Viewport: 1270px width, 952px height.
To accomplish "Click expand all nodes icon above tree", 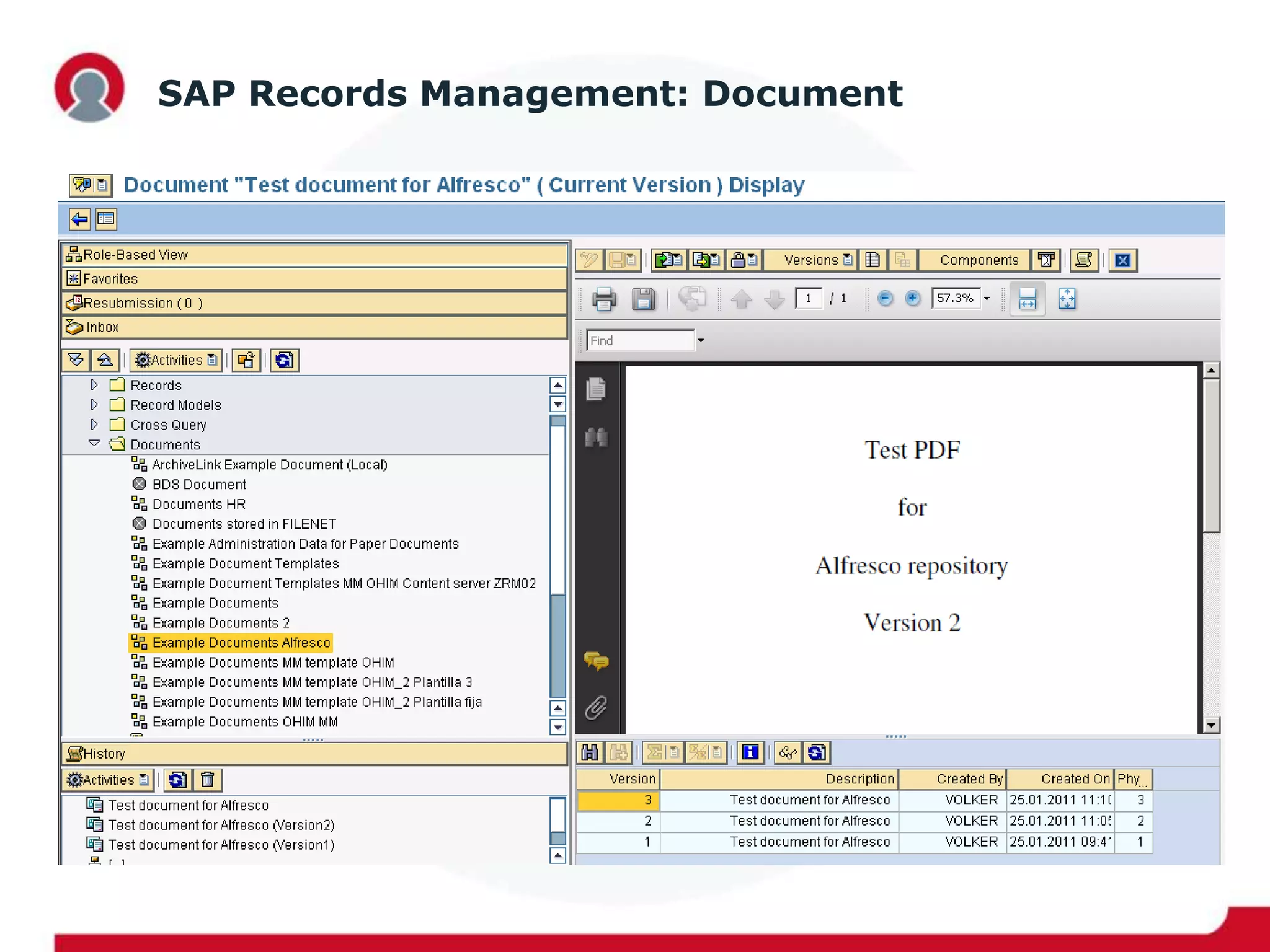I will click(76, 360).
